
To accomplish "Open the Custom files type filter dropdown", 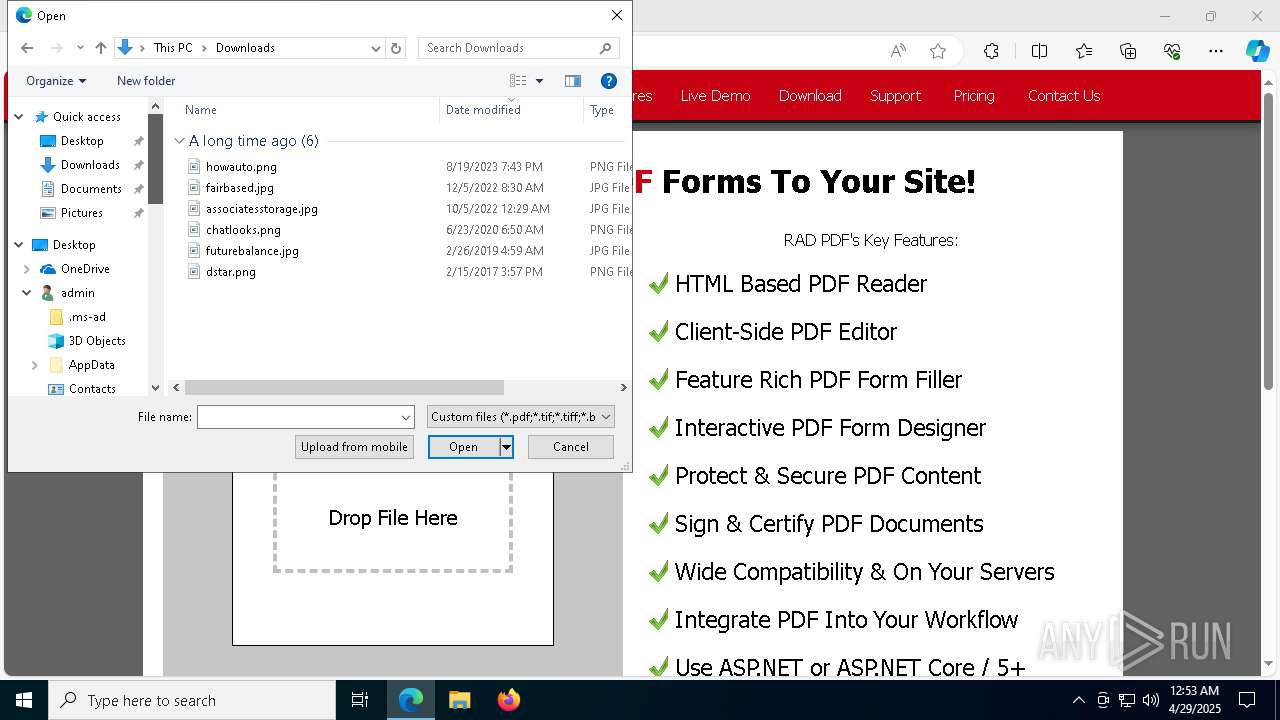I will coord(521,417).
